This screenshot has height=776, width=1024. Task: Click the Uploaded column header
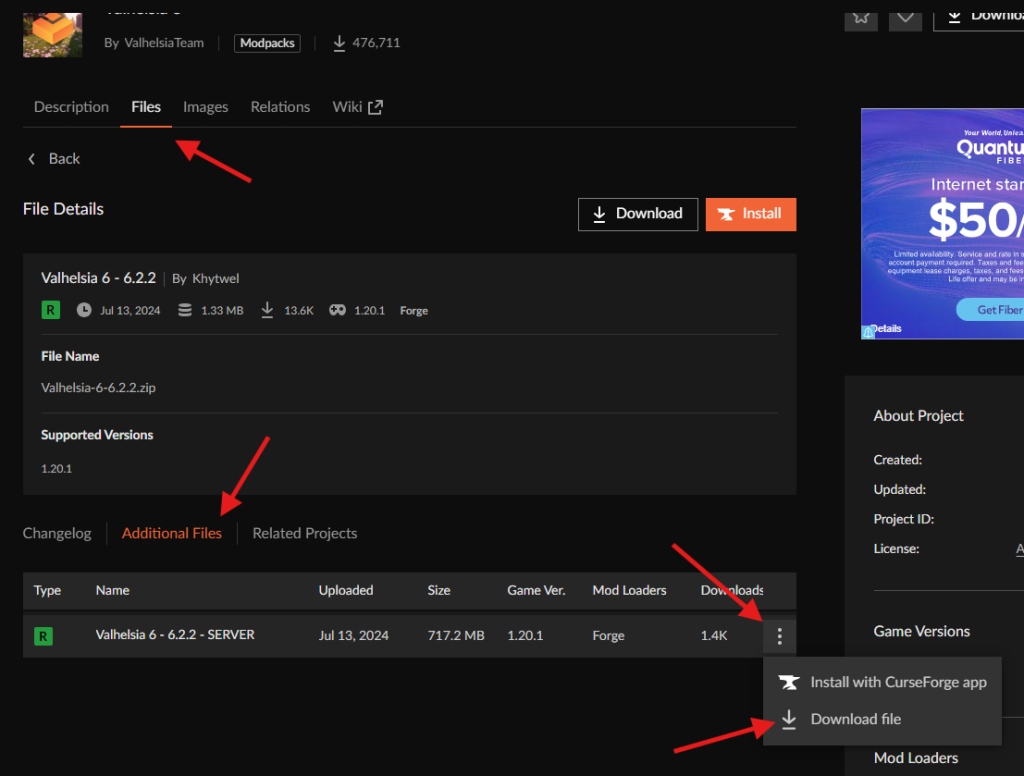(x=345, y=590)
